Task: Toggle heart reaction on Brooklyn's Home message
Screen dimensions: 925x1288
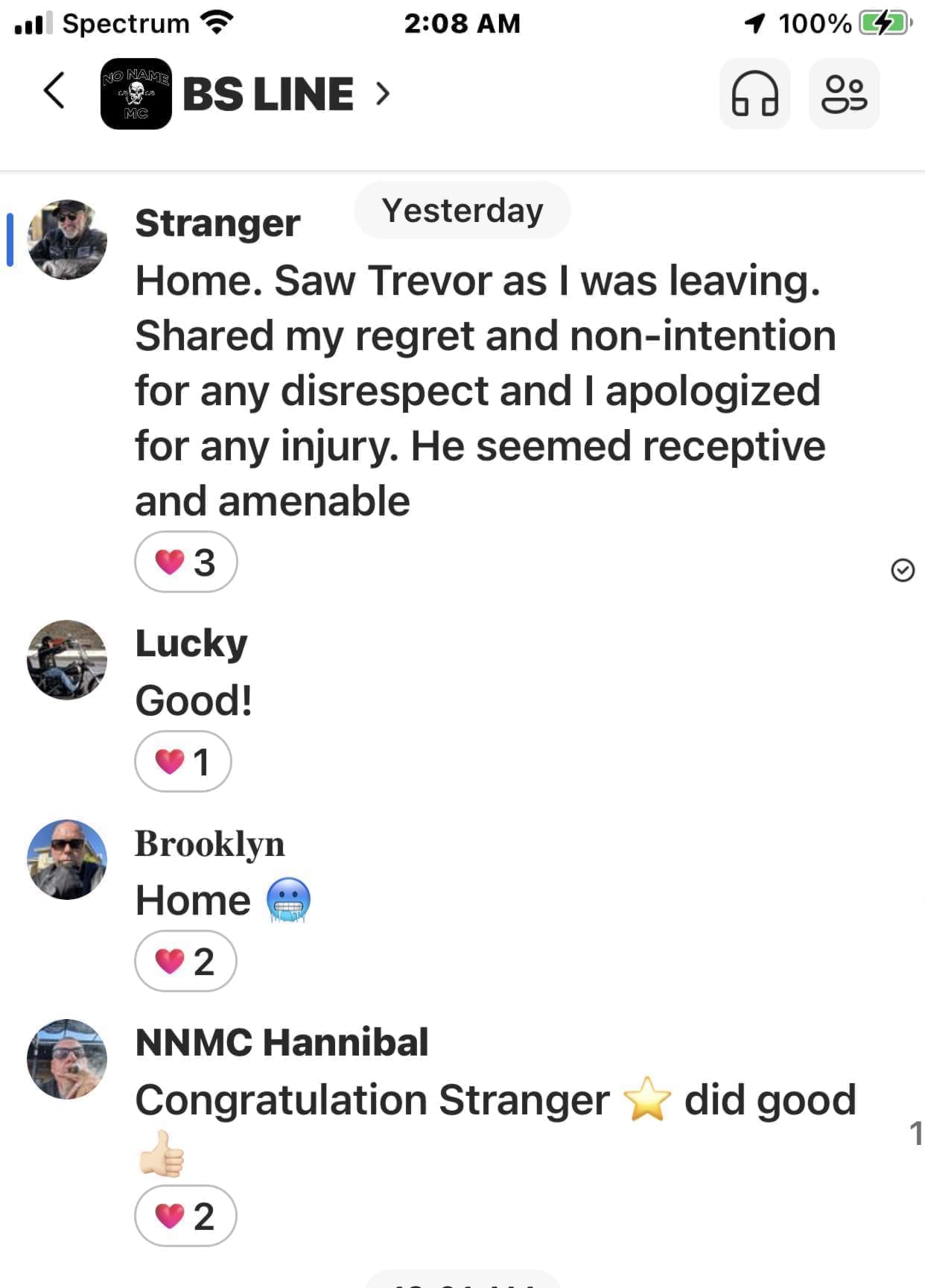Action: [185, 961]
